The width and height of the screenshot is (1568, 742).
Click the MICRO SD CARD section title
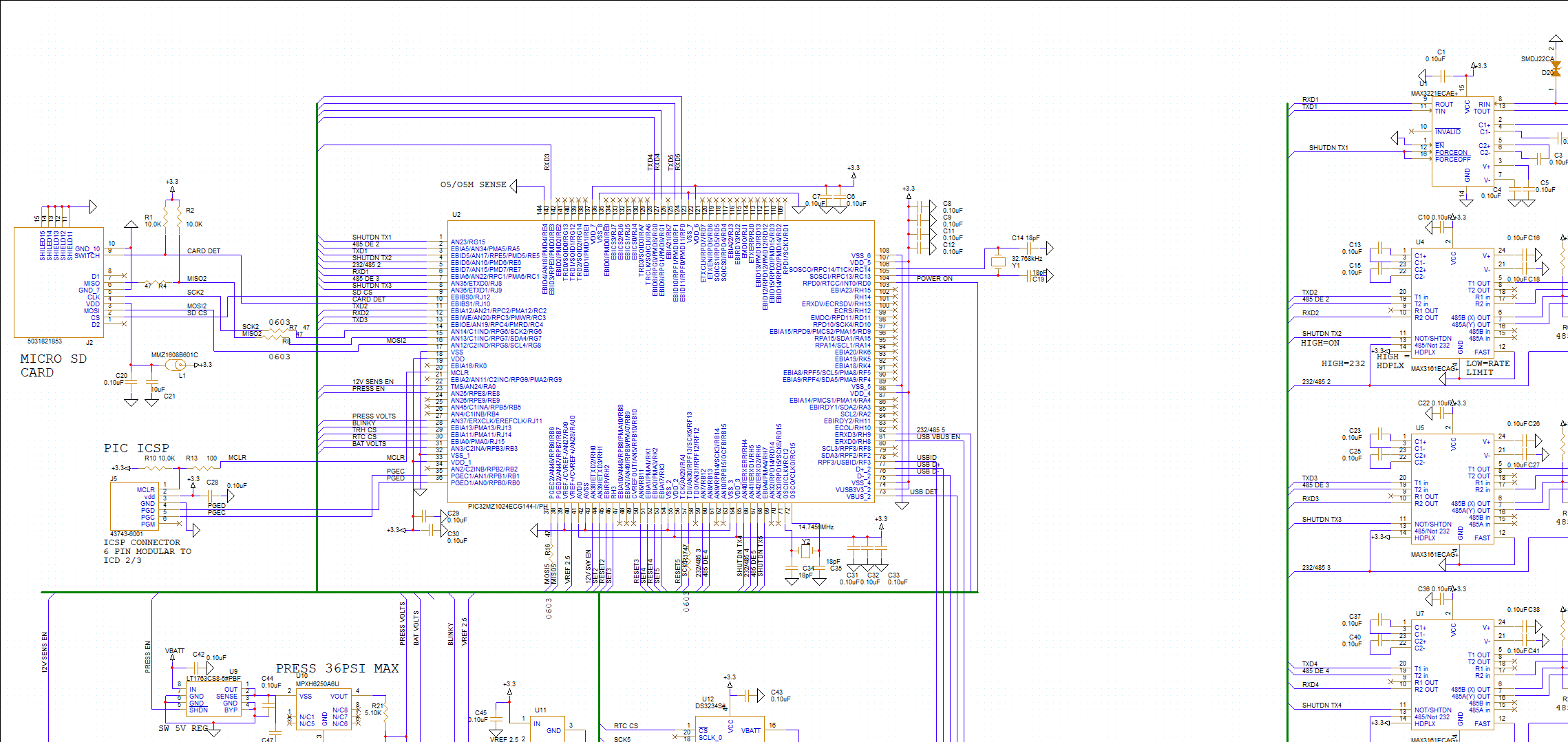point(54,365)
